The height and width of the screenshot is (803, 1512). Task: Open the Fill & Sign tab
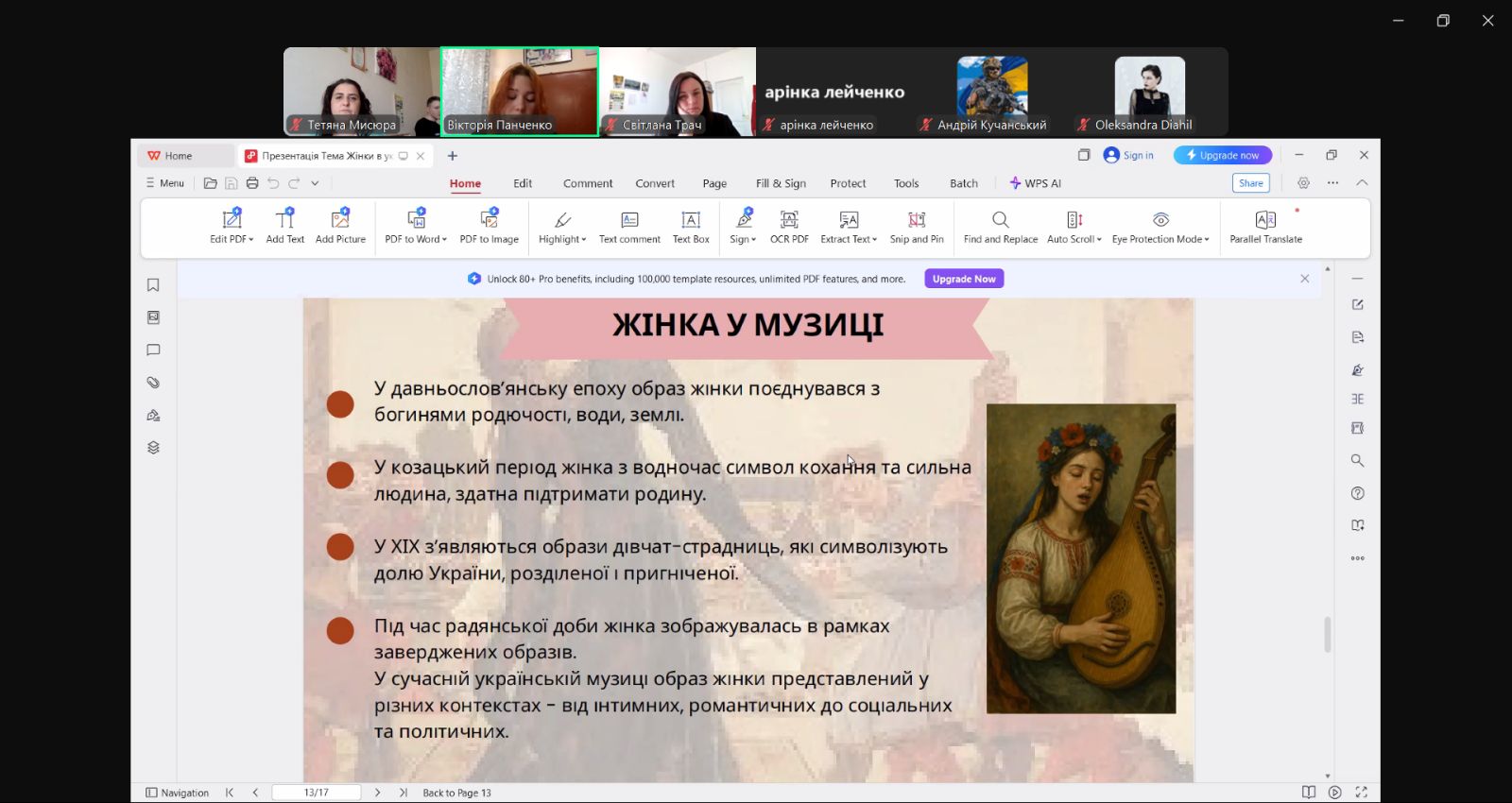tap(781, 183)
